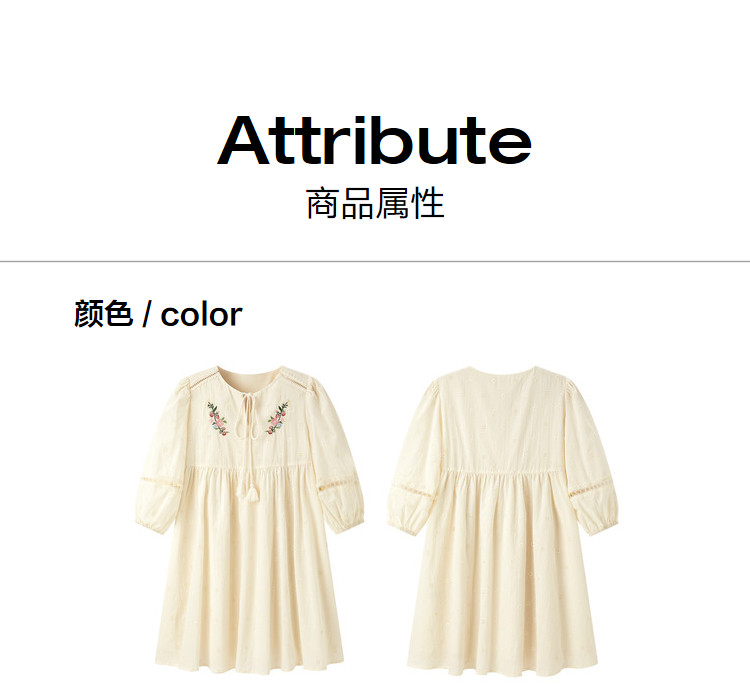Click right sleeve of front dress
This screenshot has height=687, width=750.
coord(336,457)
